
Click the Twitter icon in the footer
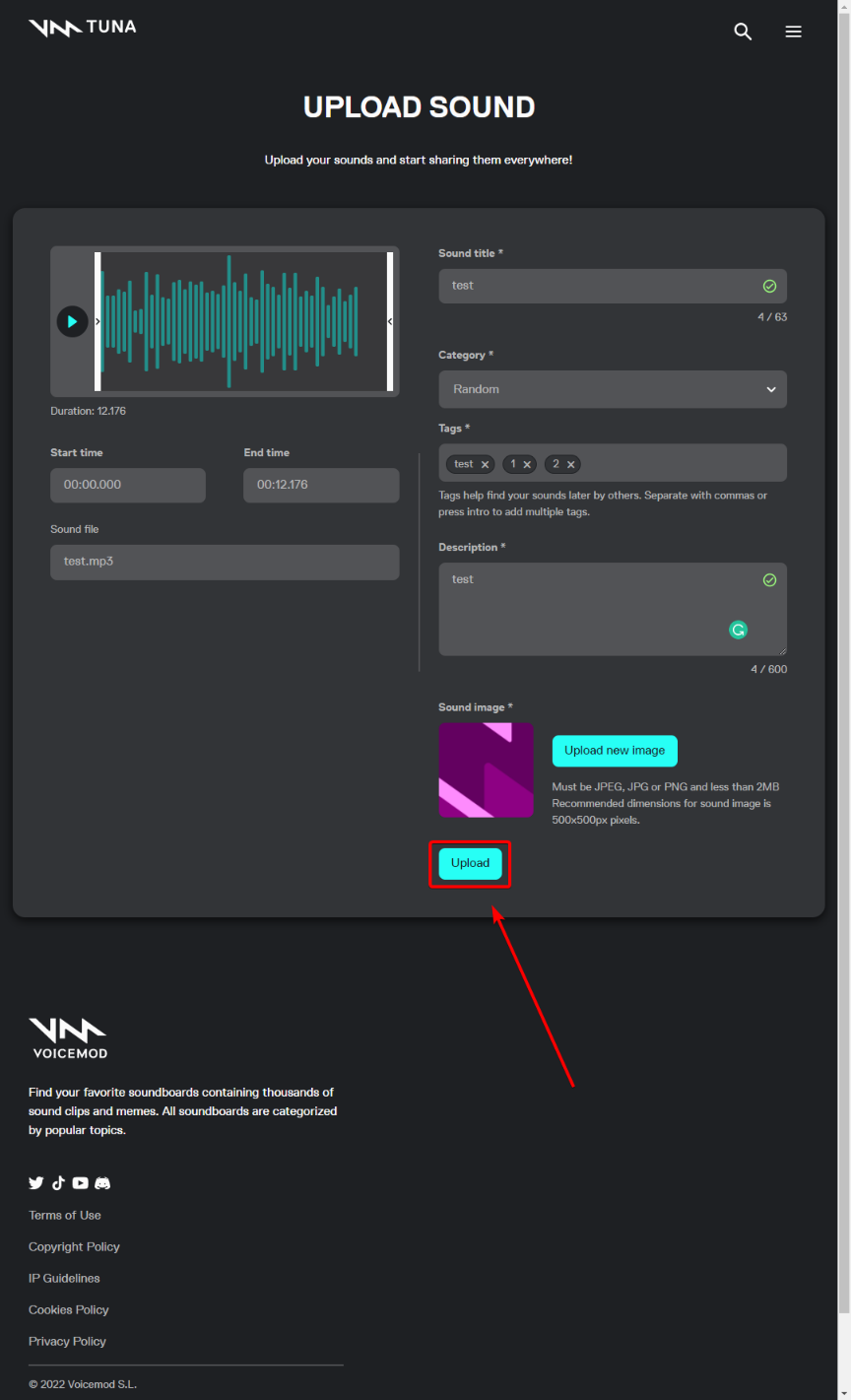pyautogui.click(x=36, y=1182)
